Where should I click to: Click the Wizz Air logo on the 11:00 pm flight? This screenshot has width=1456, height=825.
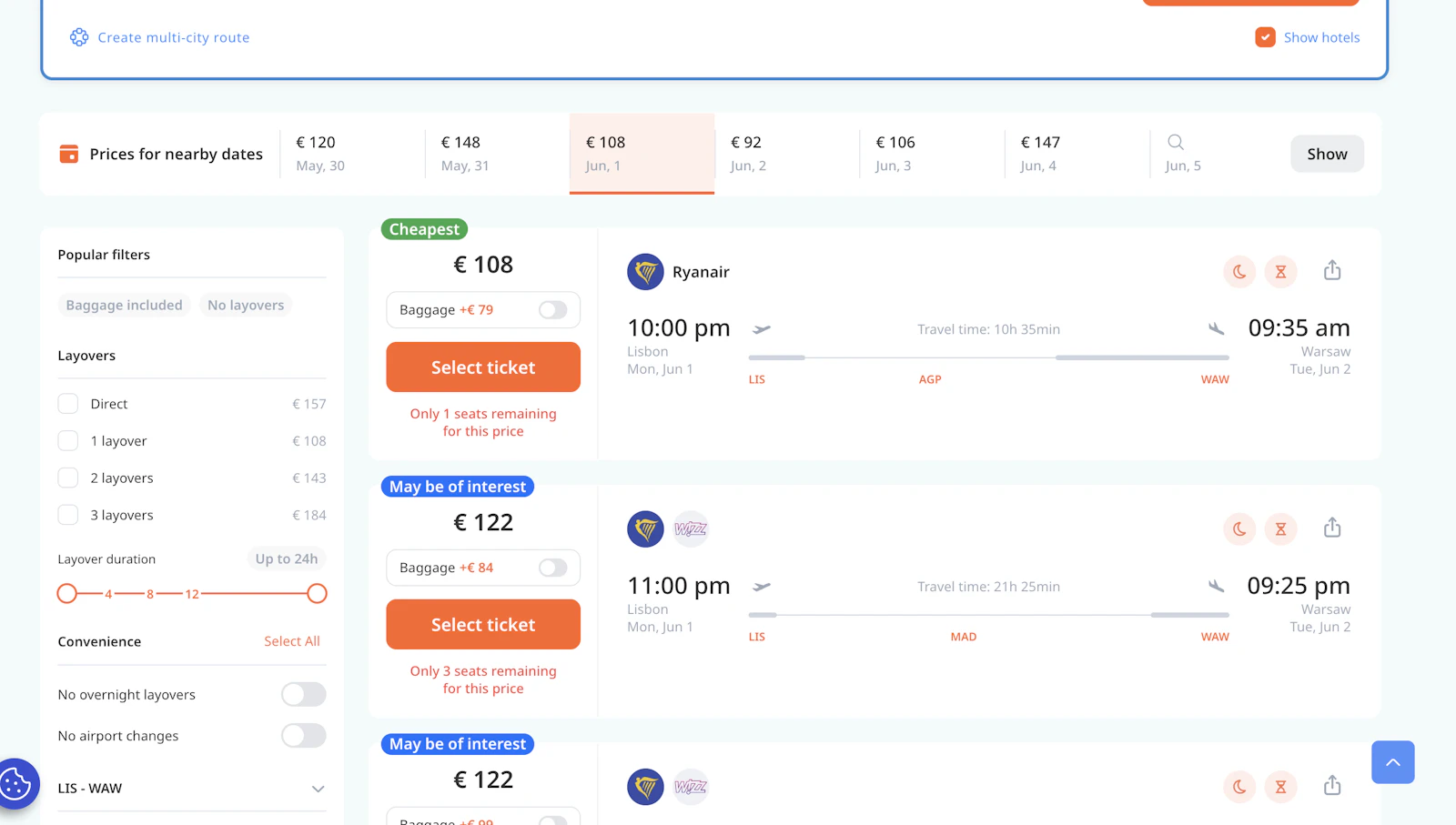pyautogui.click(x=691, y=529)
